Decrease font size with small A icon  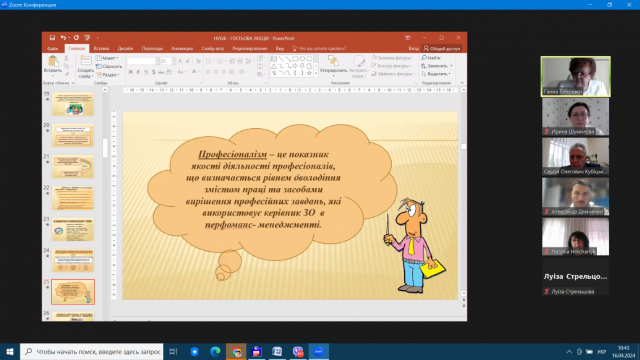pyautogui.click(x=188, y=61)
